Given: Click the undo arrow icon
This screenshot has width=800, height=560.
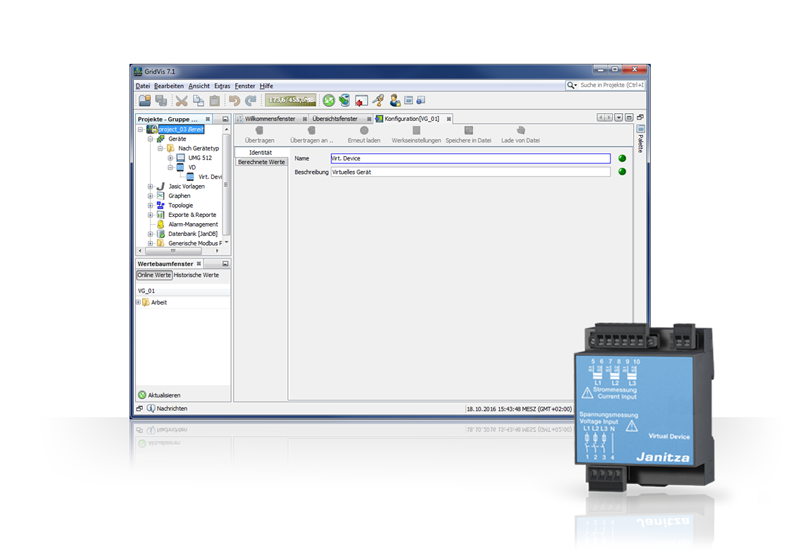Looking at the screenshot, I should (x=234, y=100).
